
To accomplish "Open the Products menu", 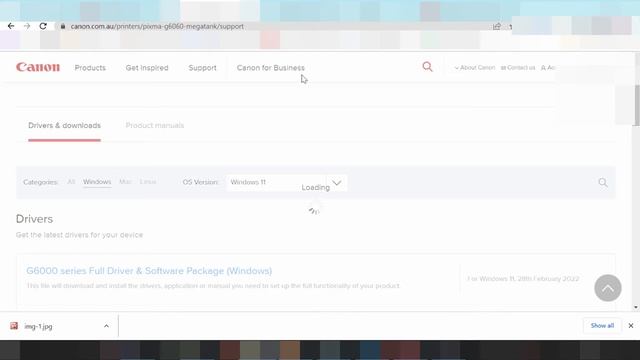I will tap(90, 68).
